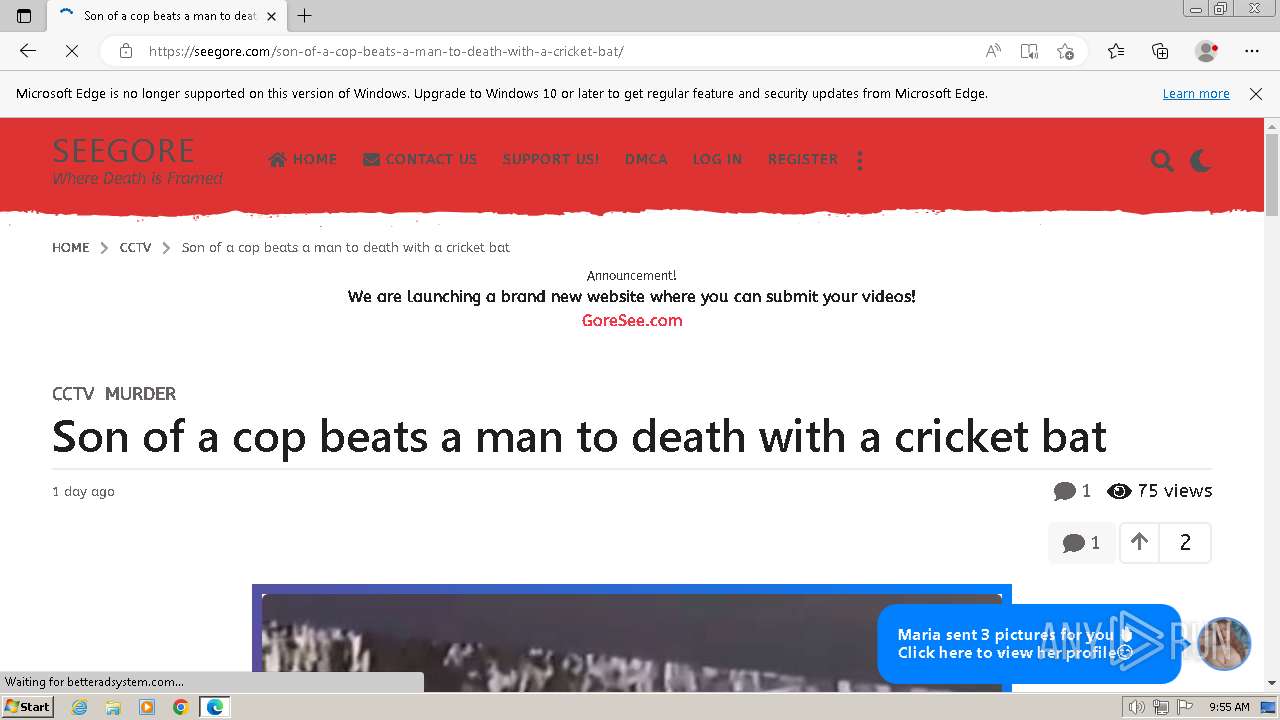Image resolution: width=1280 pixels, height=720 pixels.
Task: Open Internet Explorer from taskbar
Action: [79, 707]
